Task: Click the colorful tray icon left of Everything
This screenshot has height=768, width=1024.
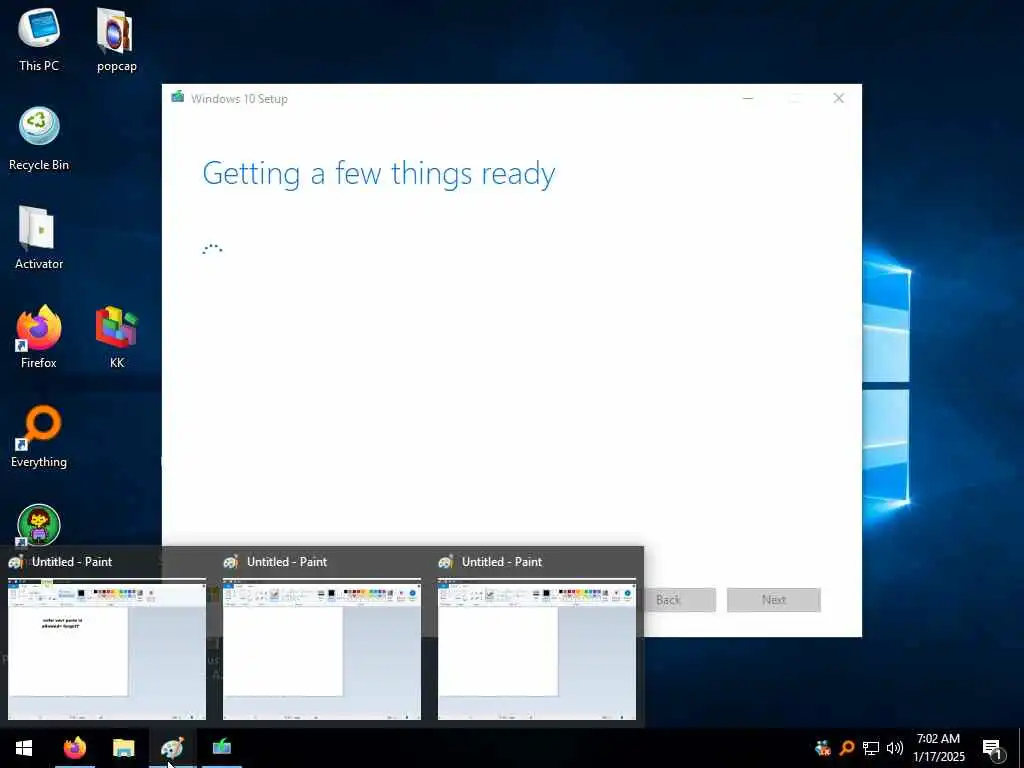Action: pyautogui.click(x=824, y=748)
